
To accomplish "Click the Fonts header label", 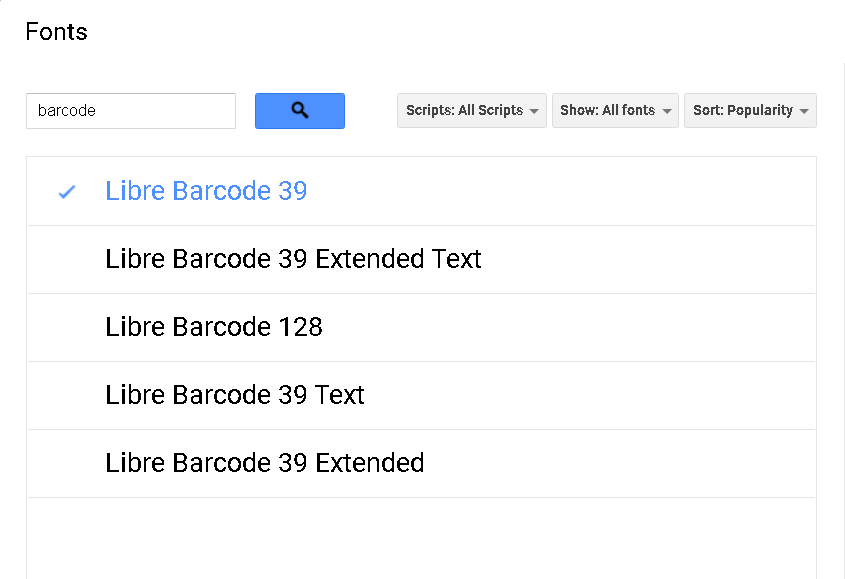I will coord(56,32).
